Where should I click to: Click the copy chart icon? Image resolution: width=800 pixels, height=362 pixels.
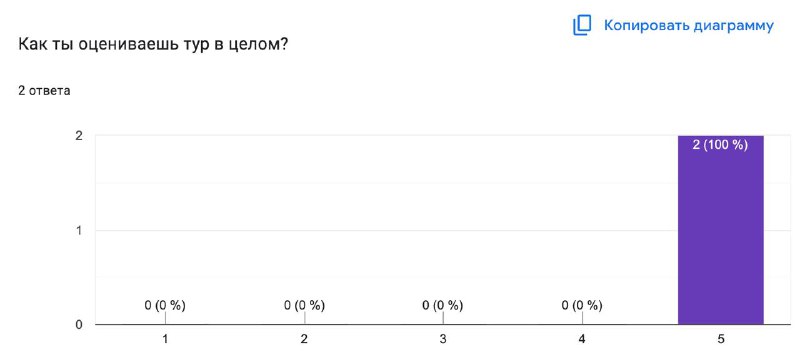(582, 25)
